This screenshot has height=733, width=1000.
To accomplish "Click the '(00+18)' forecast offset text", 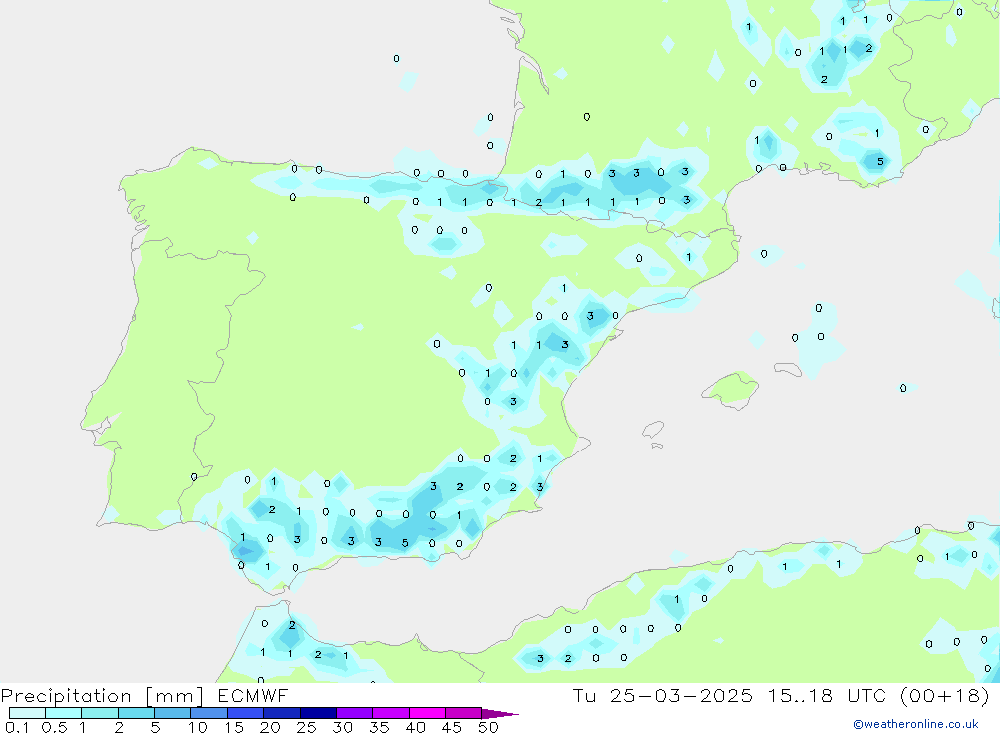I will (945, 695).
